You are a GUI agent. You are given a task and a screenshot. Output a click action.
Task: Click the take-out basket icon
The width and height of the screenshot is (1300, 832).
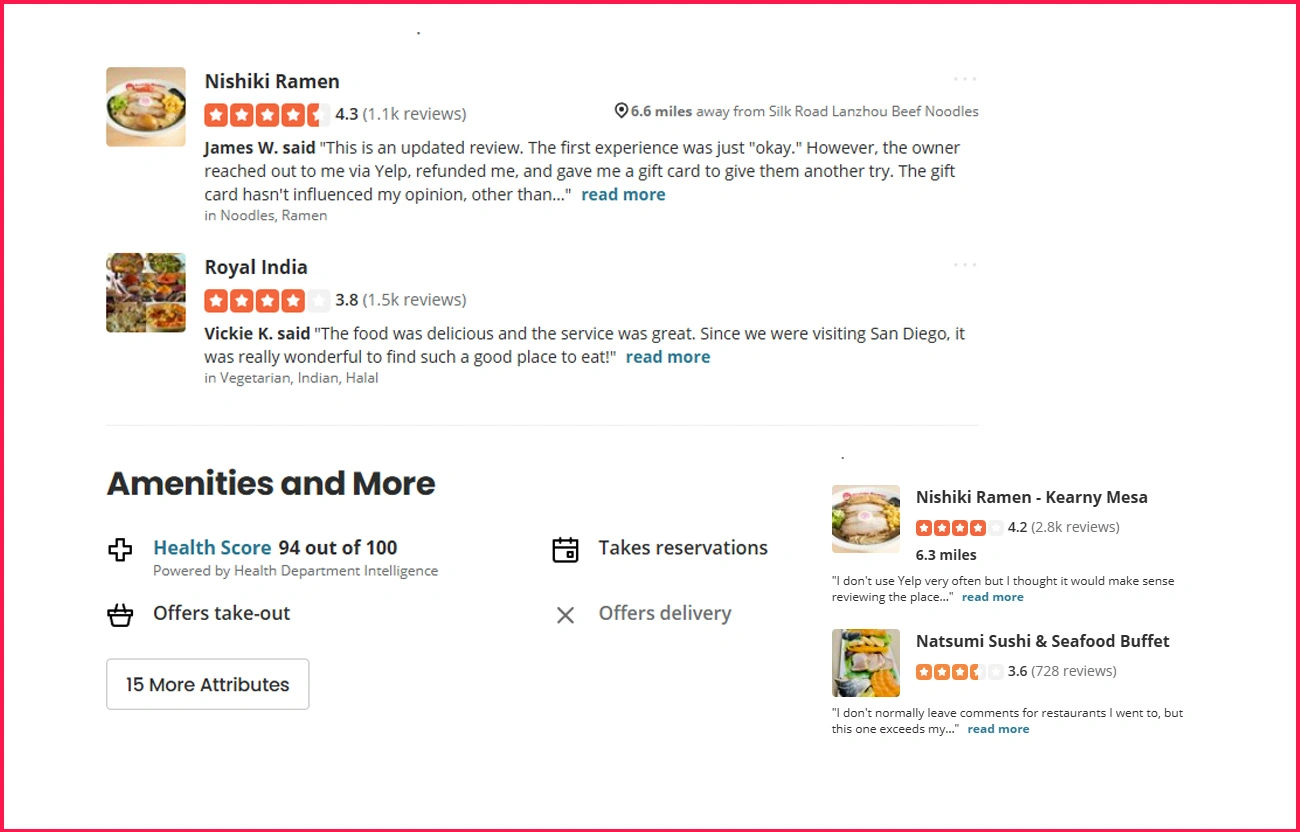pos(120,615)
